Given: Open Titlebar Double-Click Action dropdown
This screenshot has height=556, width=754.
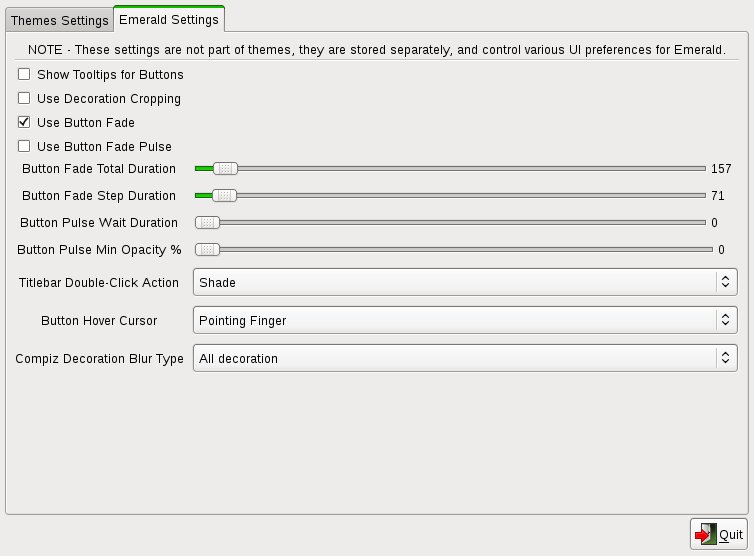Looking at the screenshot, I should coord(465,282).
